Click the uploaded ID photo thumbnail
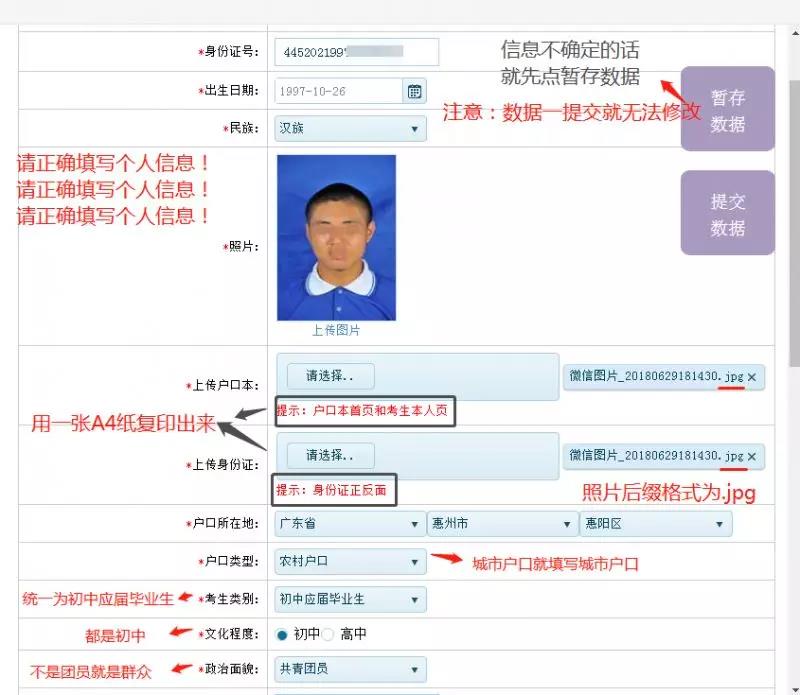Viewport: 800px width, 695px height. (x=336, y=237)
